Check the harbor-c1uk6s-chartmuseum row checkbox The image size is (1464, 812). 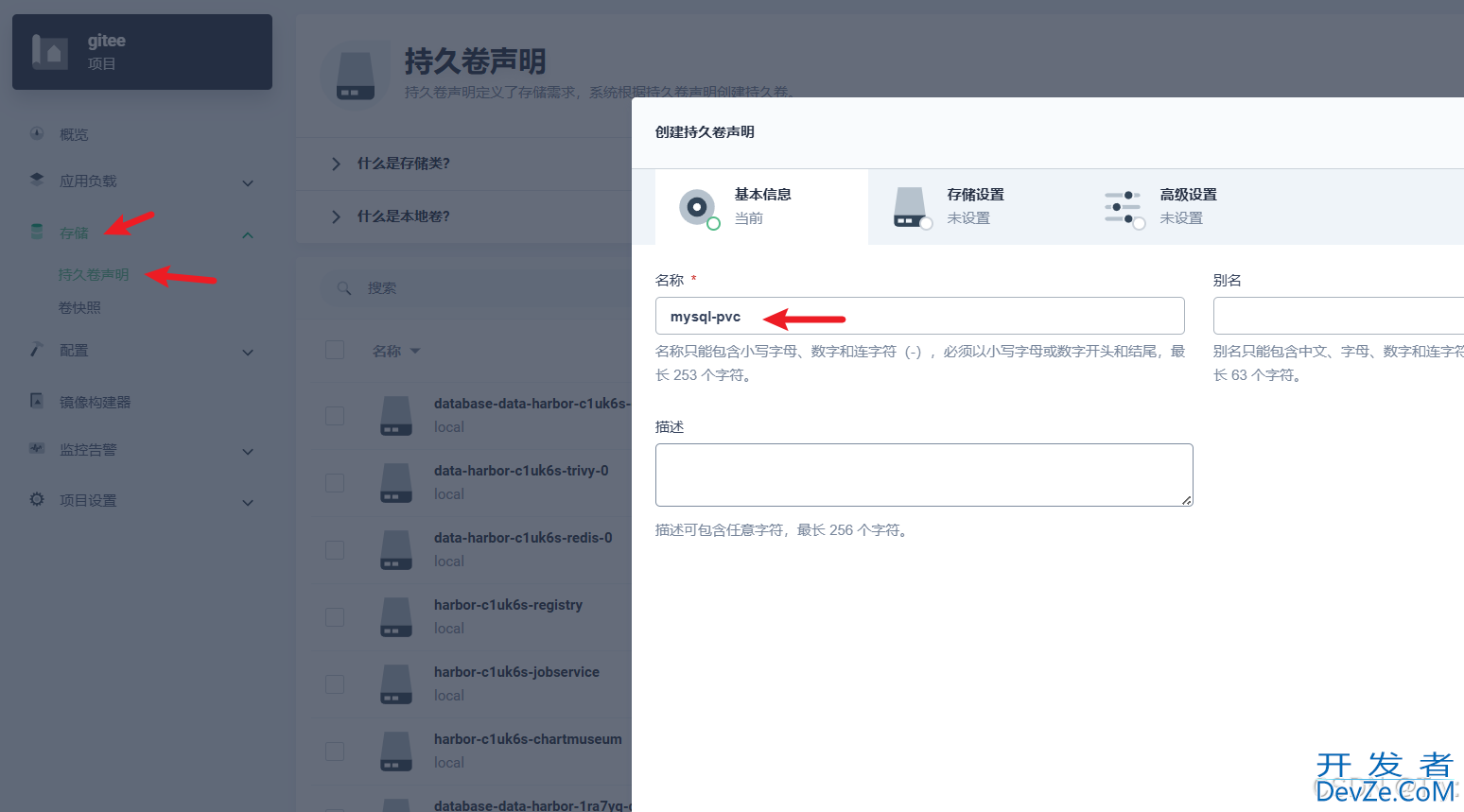(x=335, y=752)
